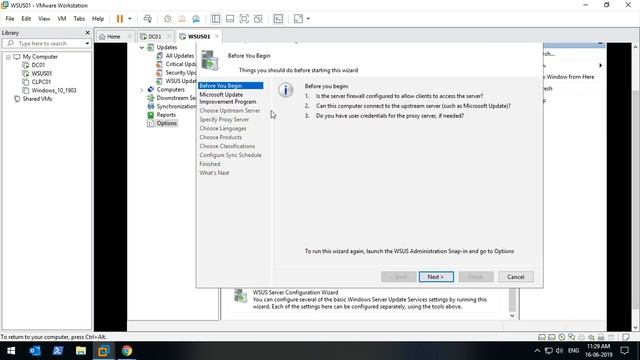640x360 pixels.
Task: Close the WSUS01 tab
Action: pyautogui.click(x=217, y=36)
